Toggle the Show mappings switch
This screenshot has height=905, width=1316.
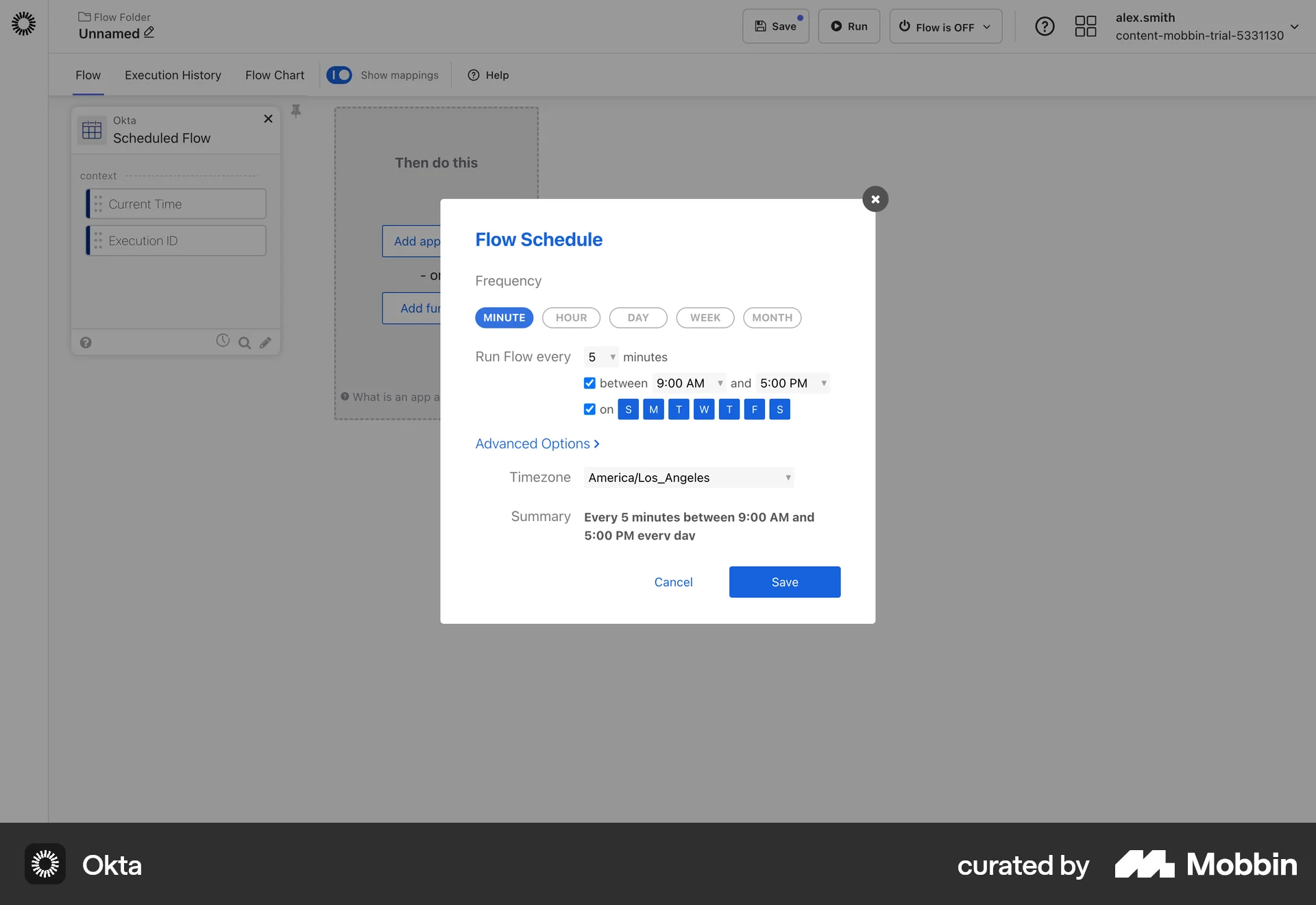(339, 75)
